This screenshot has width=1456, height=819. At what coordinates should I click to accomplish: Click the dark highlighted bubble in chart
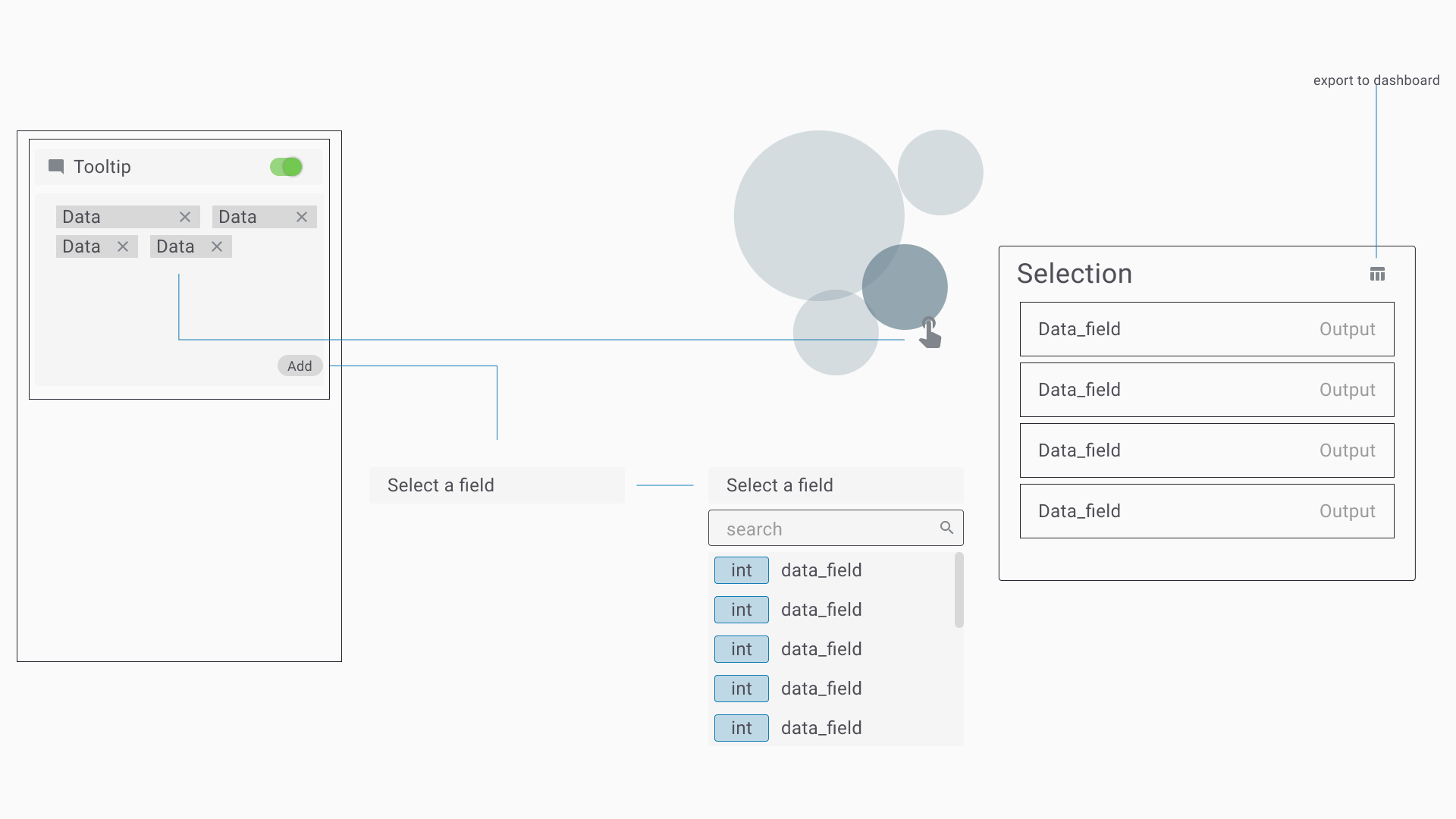point(904,287)
